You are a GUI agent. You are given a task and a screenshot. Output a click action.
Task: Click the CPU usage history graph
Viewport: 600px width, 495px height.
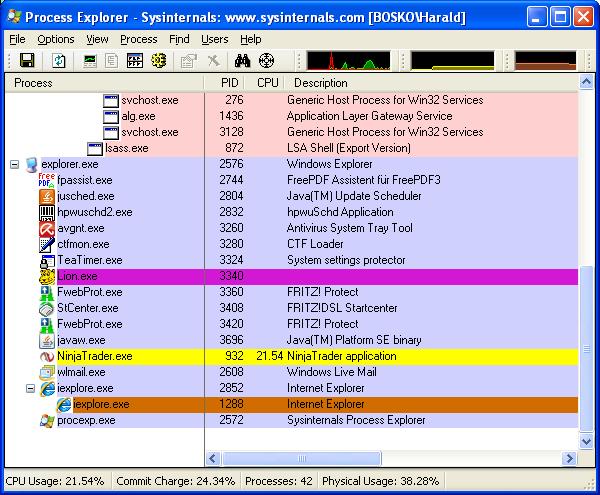coord(348,61)
